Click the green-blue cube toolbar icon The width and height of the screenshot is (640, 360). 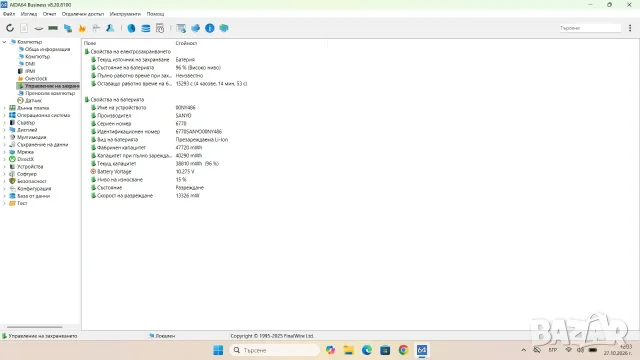tap(224, 28)
